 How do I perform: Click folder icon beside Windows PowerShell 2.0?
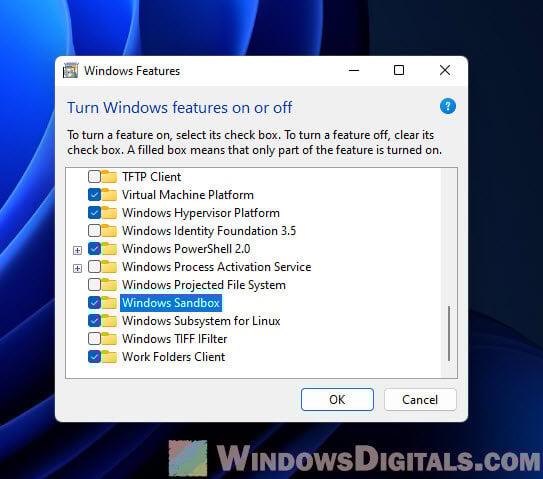point(109,249)
